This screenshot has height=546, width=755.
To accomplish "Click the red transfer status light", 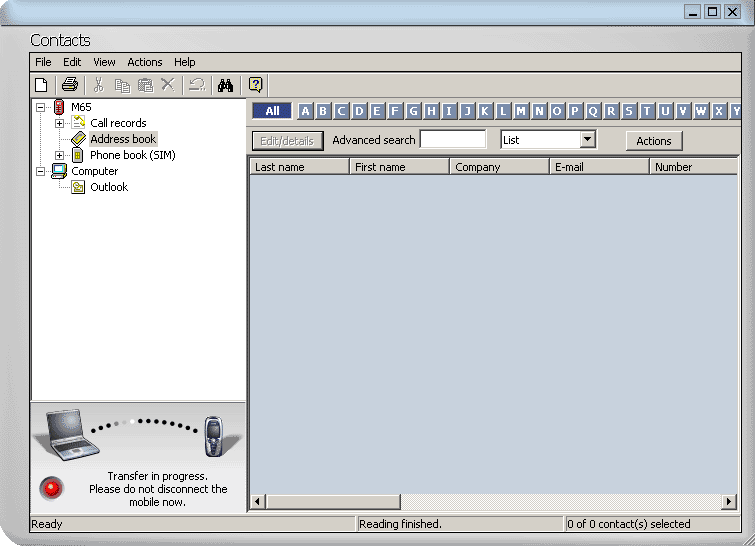I will [51, 488].
